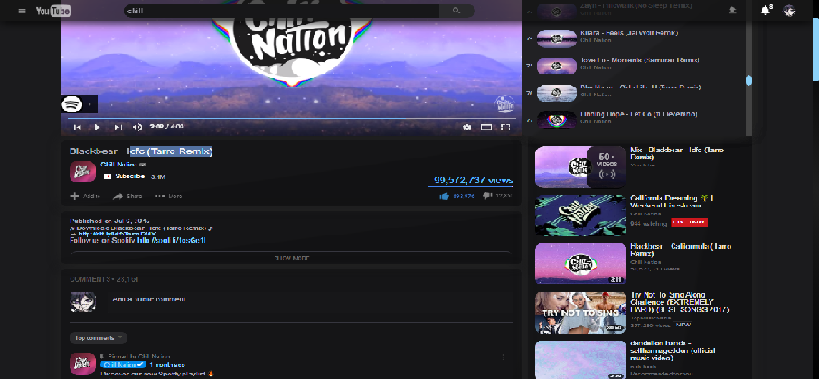Viewport: 819px width, 379px height.
Task: Open the YouTube hamburger guide menu
Action: click(x=22, y=10)
